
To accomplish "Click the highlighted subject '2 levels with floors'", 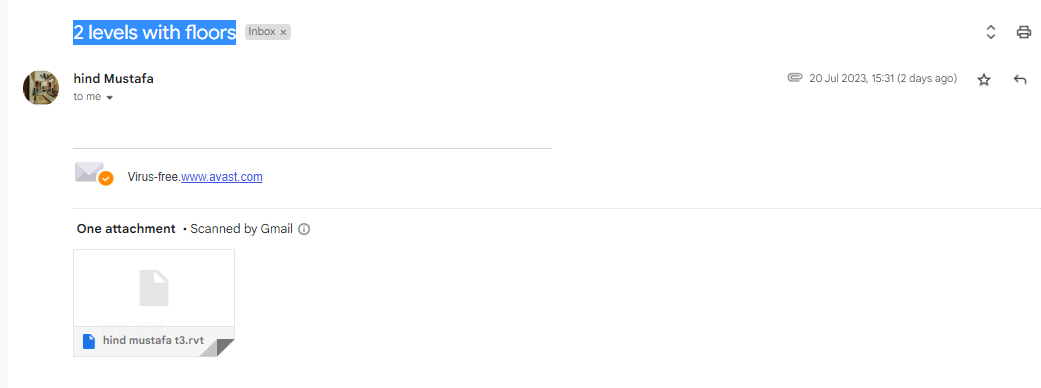I will pyautogui.click(x=155, y=32).
